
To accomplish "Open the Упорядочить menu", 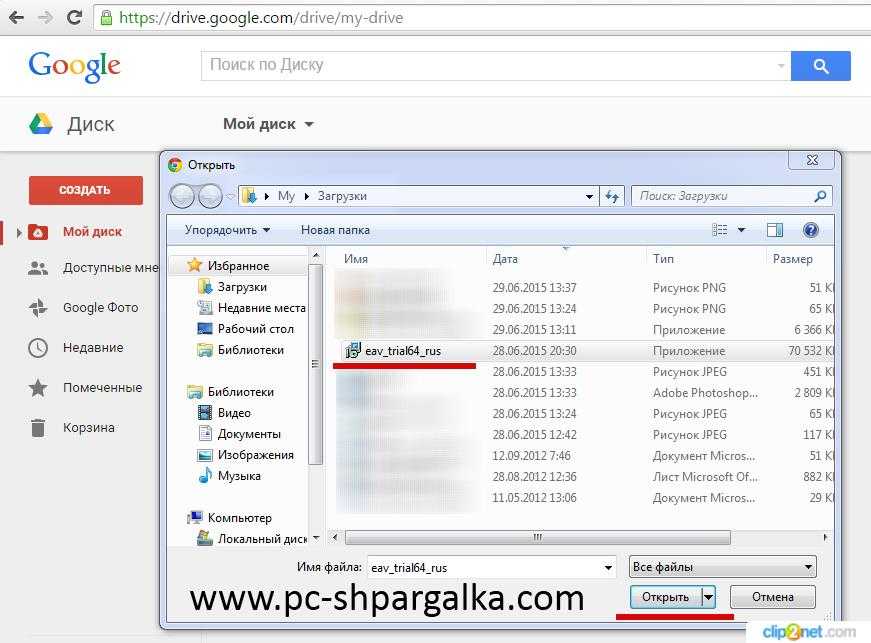I will pyautogui.click(x=227, y=230).
